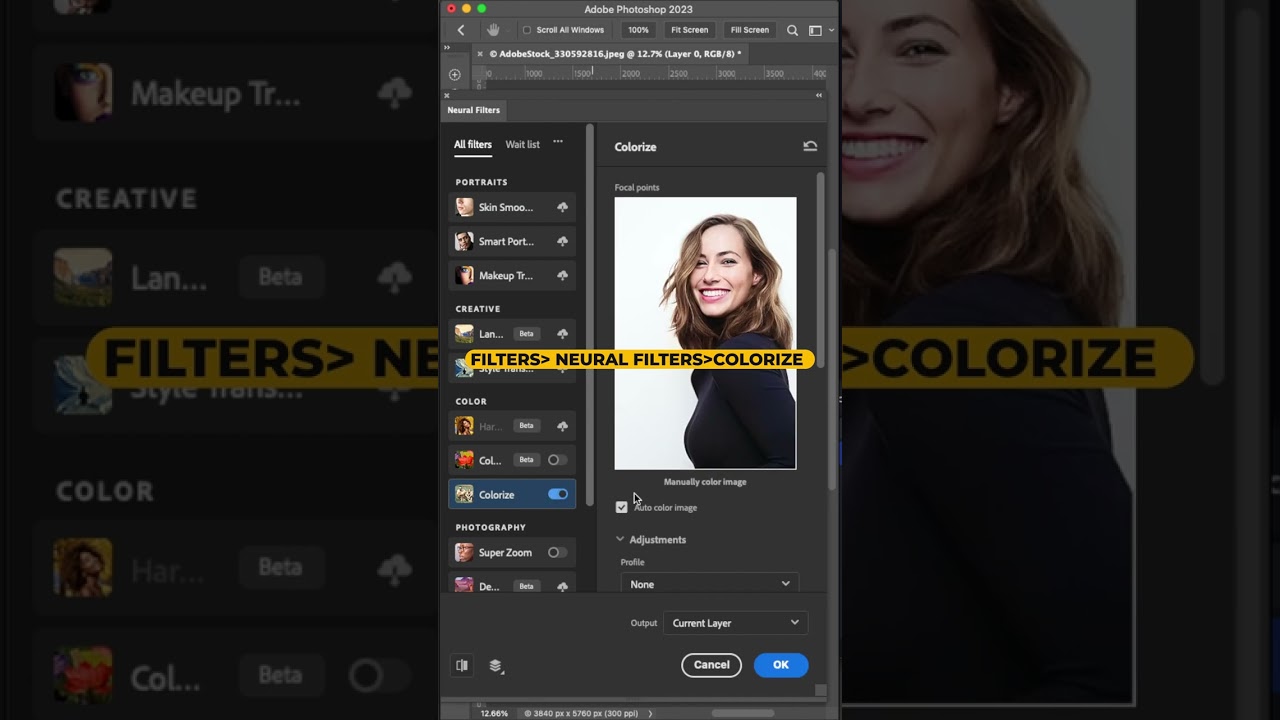
Task: Click the Colorize panel title text
Action: click(635, 147)
